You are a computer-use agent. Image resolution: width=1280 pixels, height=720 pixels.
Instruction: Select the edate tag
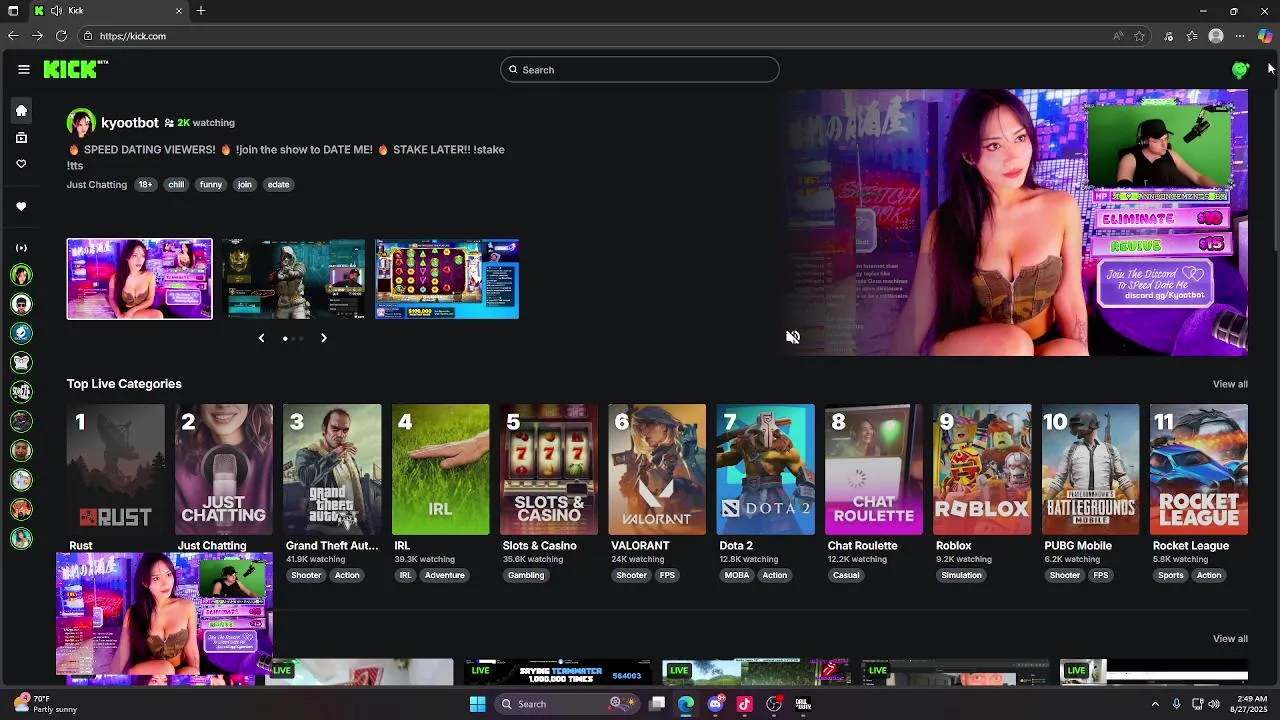[279, 184]
